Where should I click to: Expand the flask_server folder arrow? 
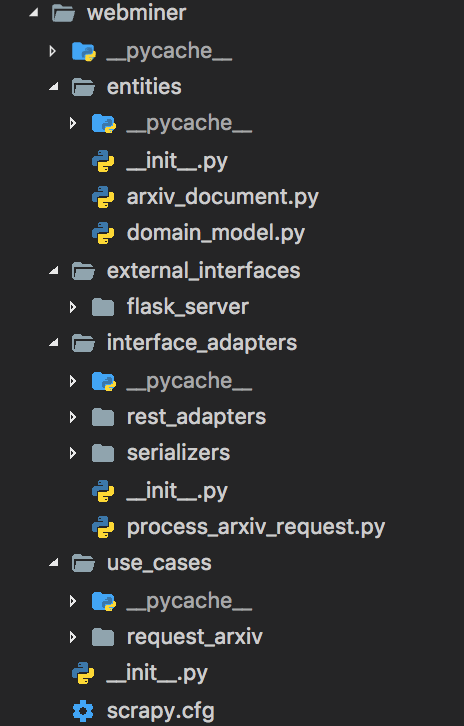[x=73, y=307]
